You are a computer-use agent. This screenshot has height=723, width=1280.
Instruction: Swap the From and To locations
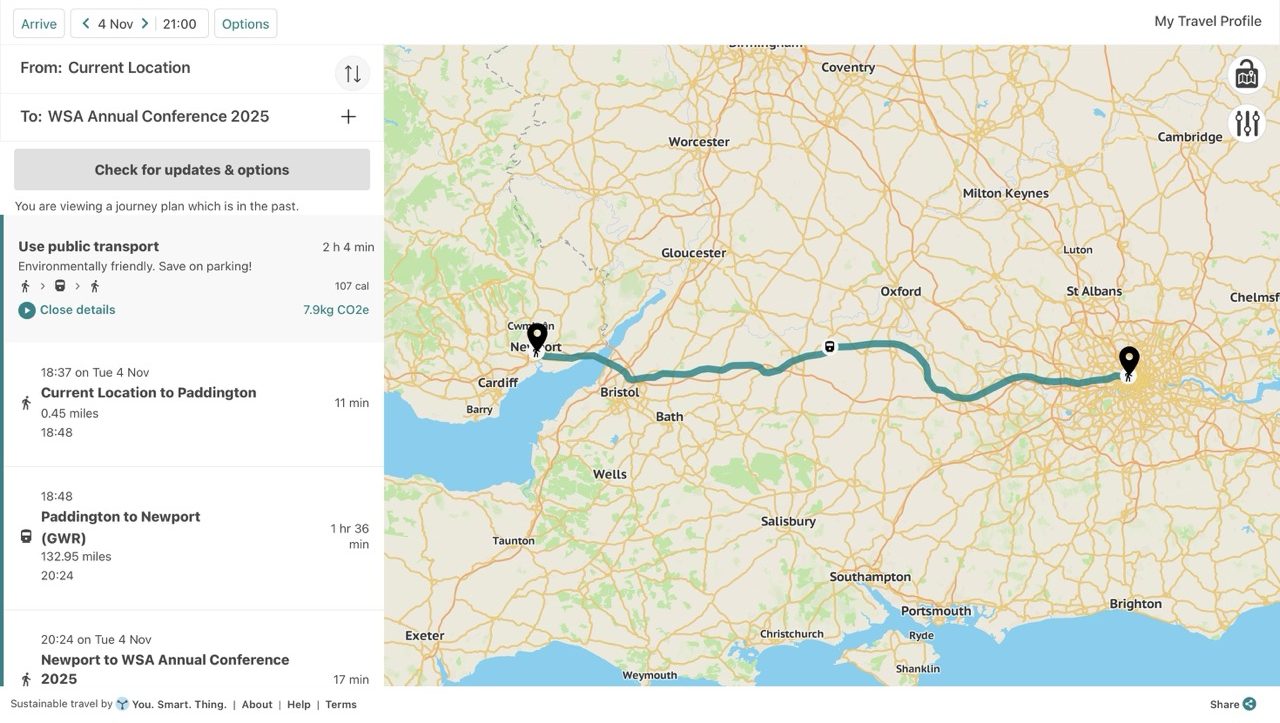(352, 73)
